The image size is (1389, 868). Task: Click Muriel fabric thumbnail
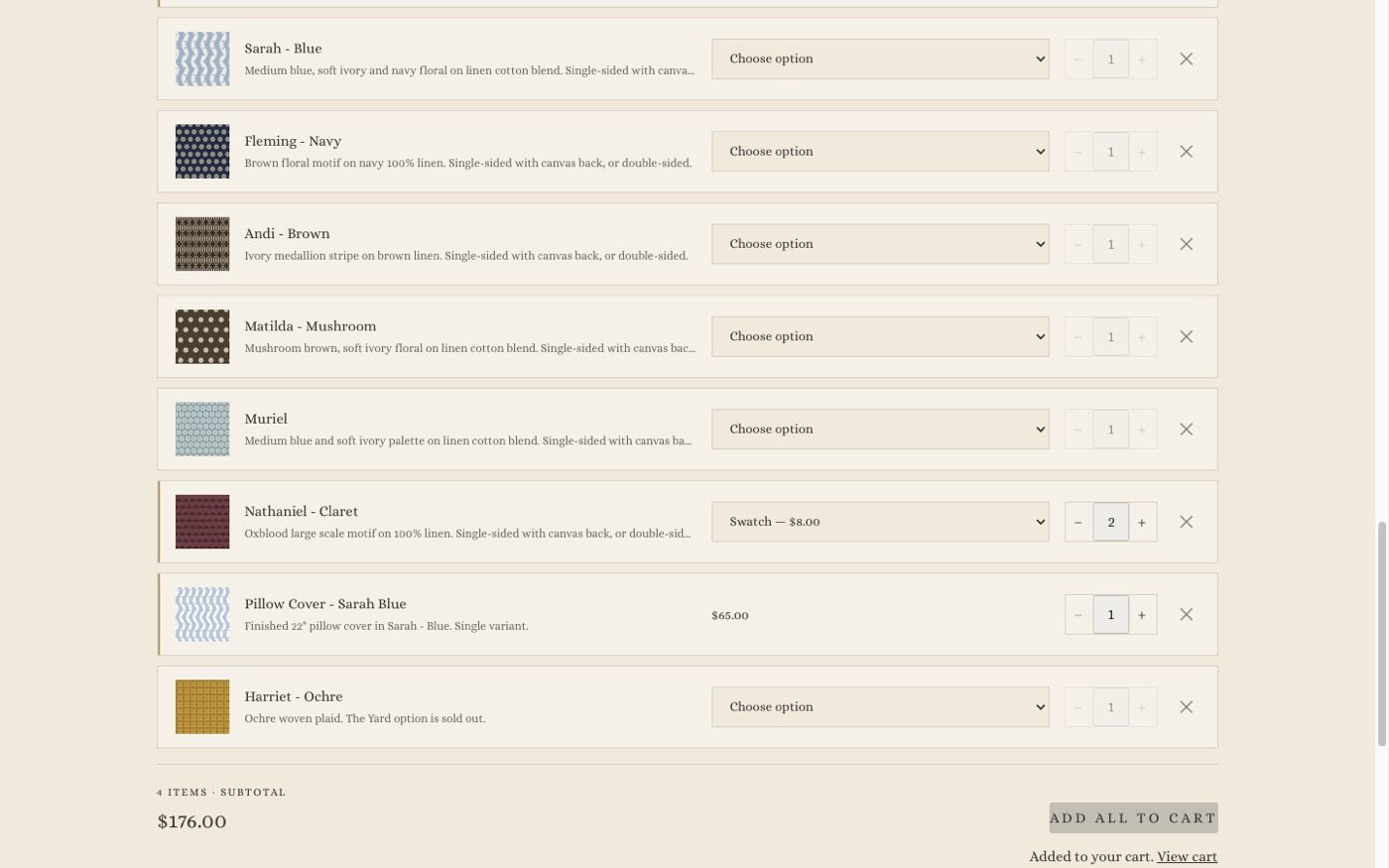point(202,430)
